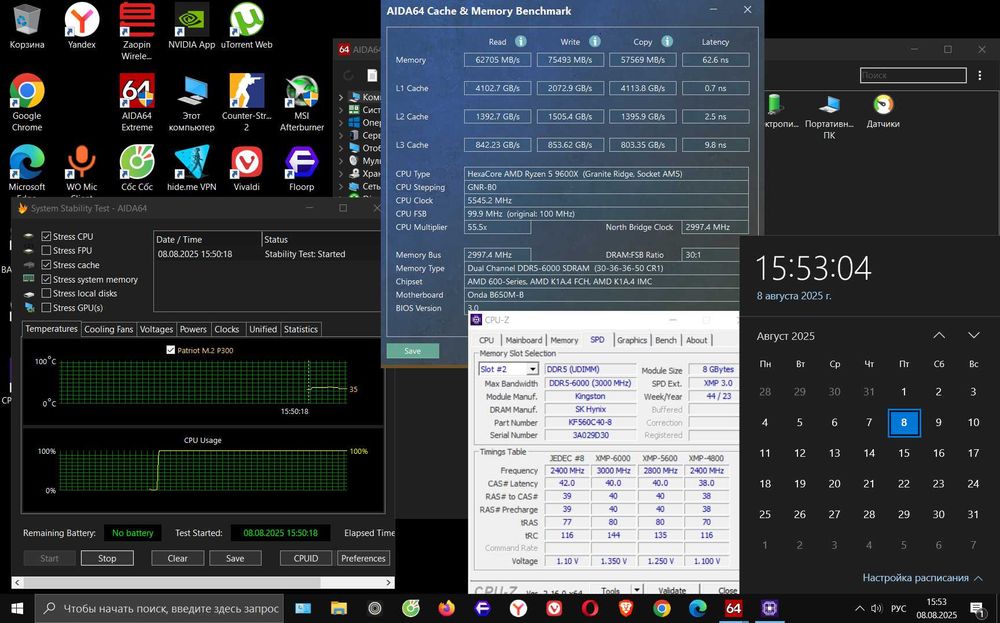Screen dimensions: 1000x623
Task: Open Zaopin Wireless desktop icon
Action: pyautogui.click(x=137, y=31)
